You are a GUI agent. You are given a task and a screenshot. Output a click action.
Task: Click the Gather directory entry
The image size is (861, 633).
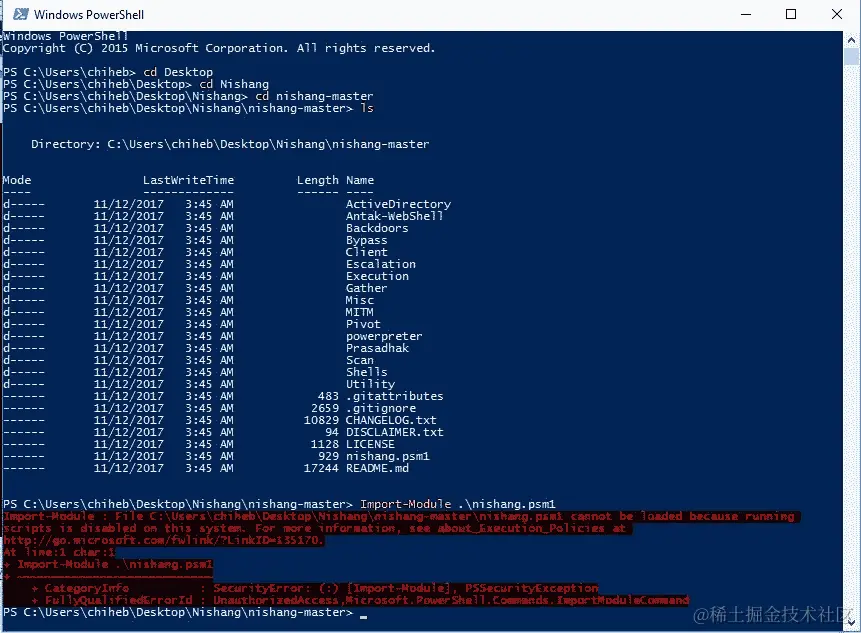366,288
